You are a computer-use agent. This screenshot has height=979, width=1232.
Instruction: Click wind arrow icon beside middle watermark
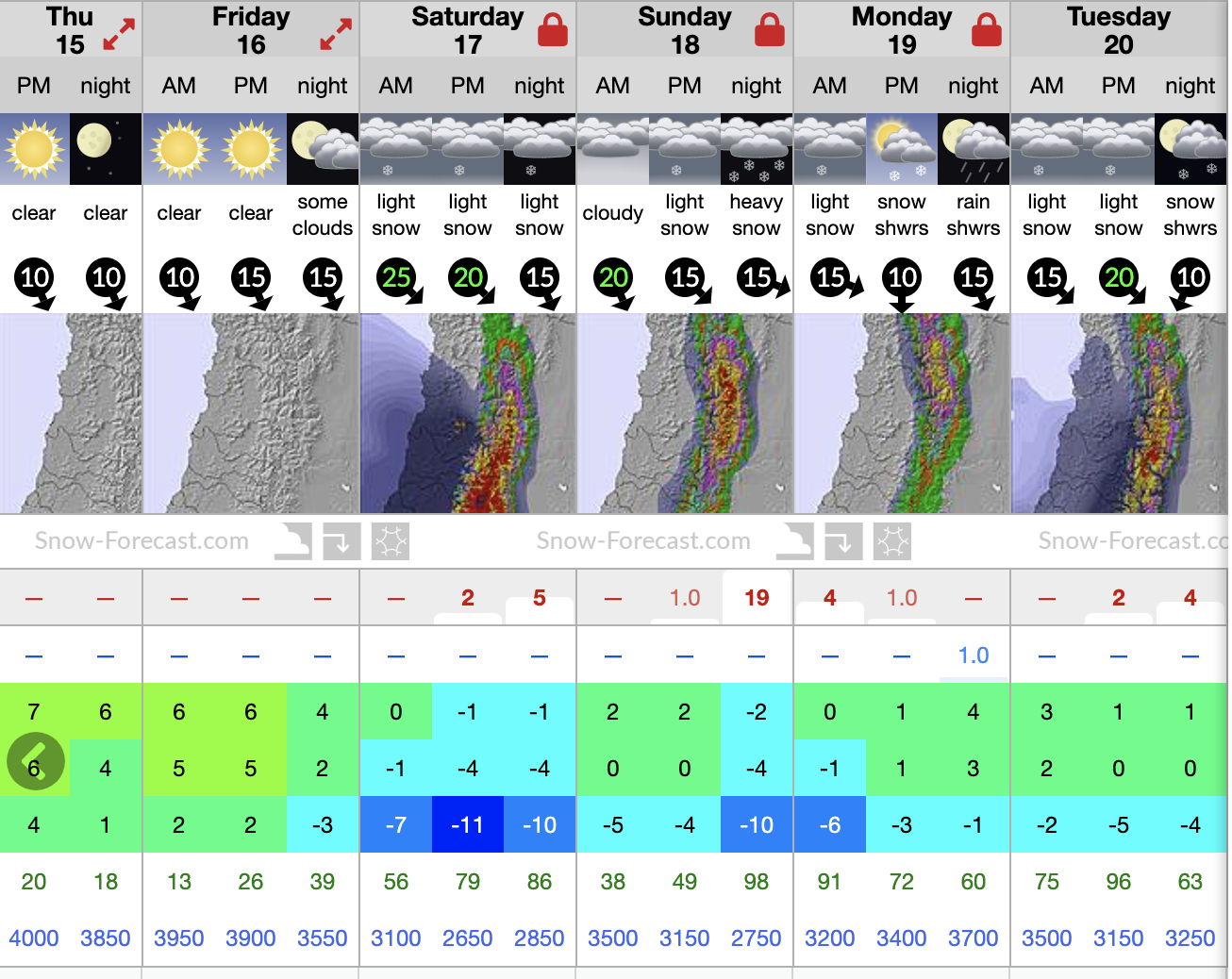pyautogui.click(x=841, y=541)
